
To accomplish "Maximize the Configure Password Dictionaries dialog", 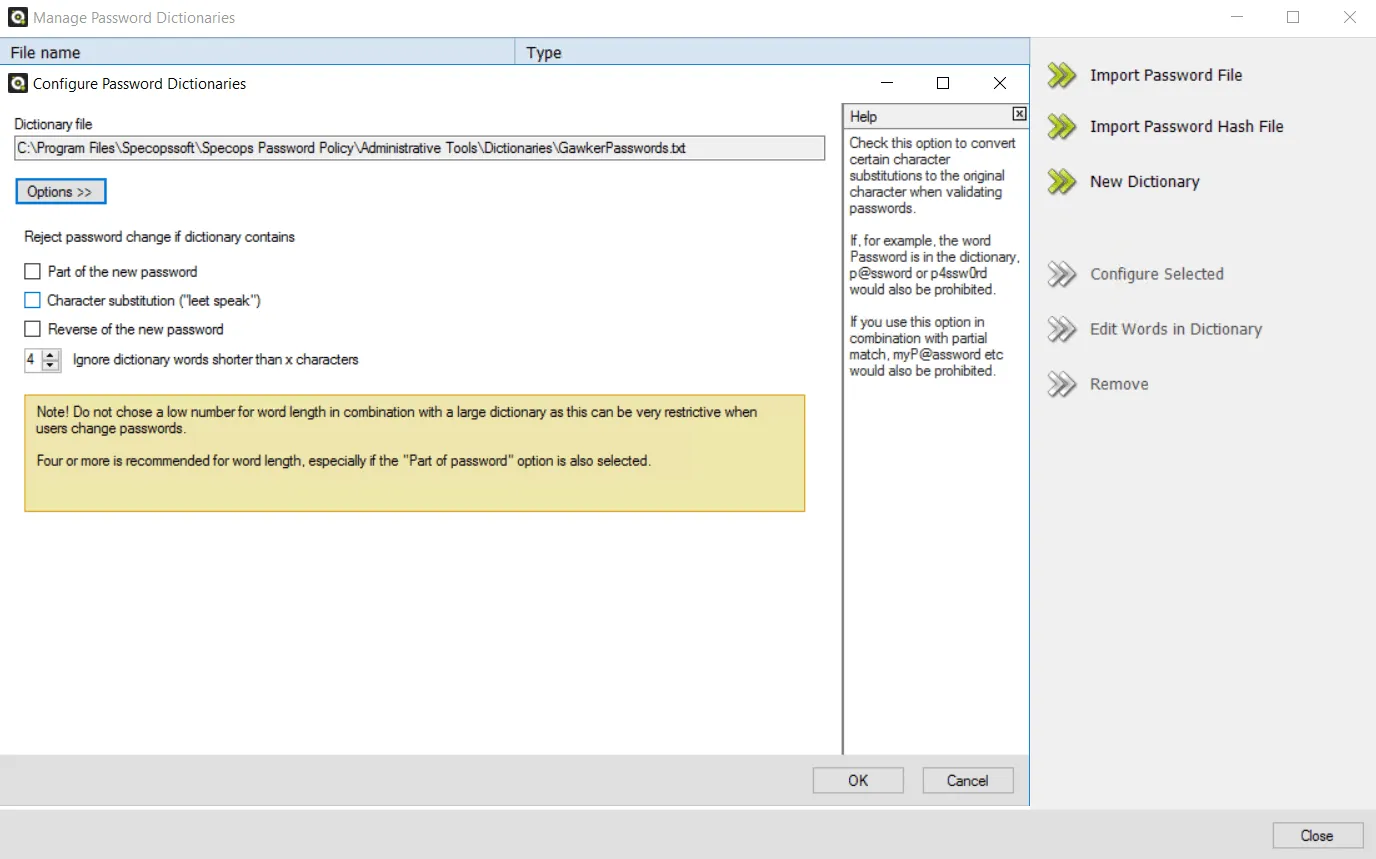I will click(942, 83).
